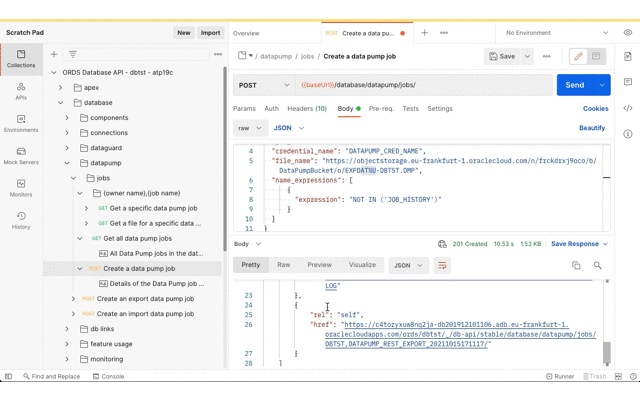
Task: Click the plus icon to add new collection
Action: click(x=54, y=54)
